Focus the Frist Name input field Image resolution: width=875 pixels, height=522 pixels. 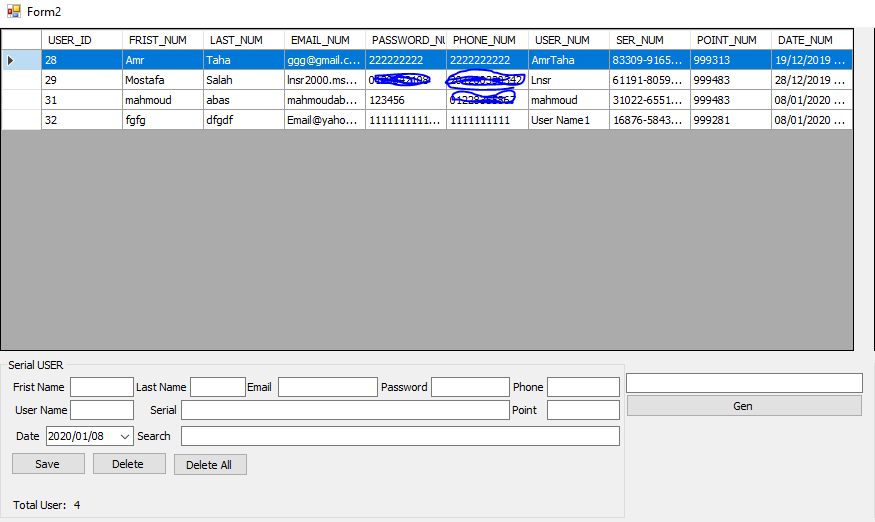[101, 387]
